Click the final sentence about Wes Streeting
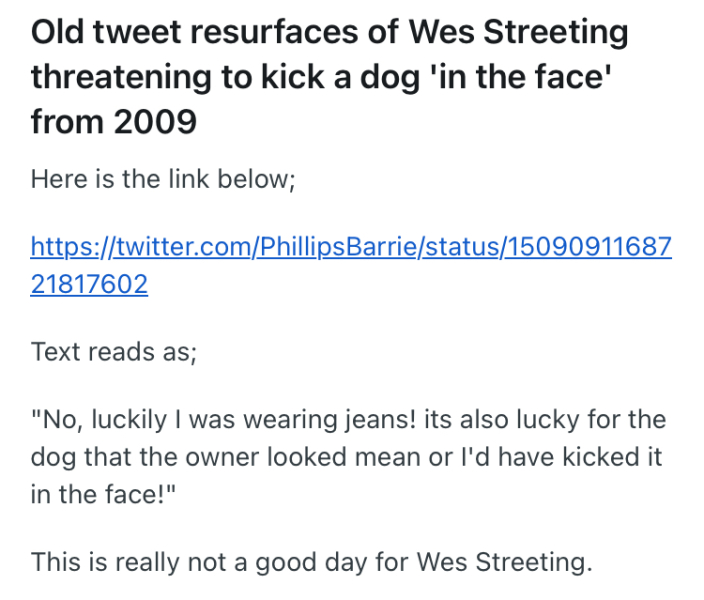The height and width of the screenshot is (600, 704). tap(311, 561)
